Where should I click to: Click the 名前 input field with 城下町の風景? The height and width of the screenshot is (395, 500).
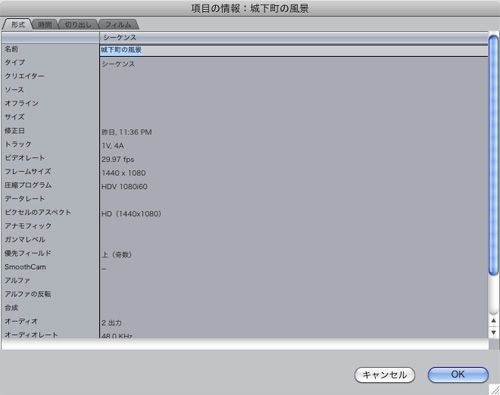294,50
